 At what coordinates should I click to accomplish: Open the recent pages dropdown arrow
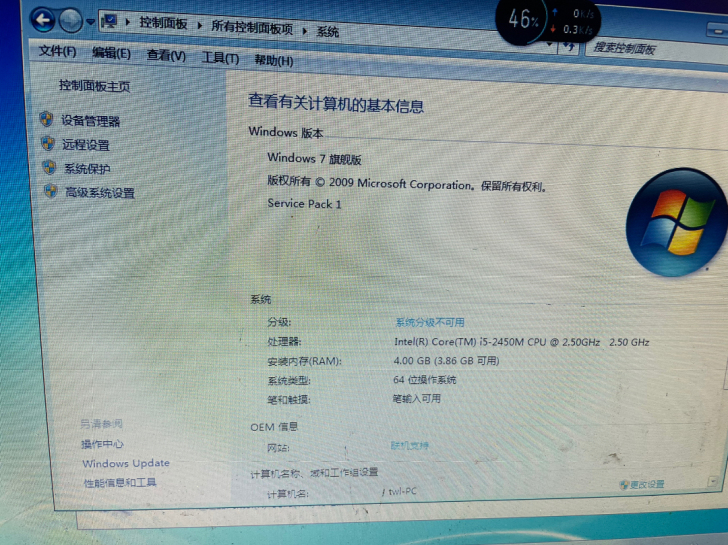coord(91,22)
